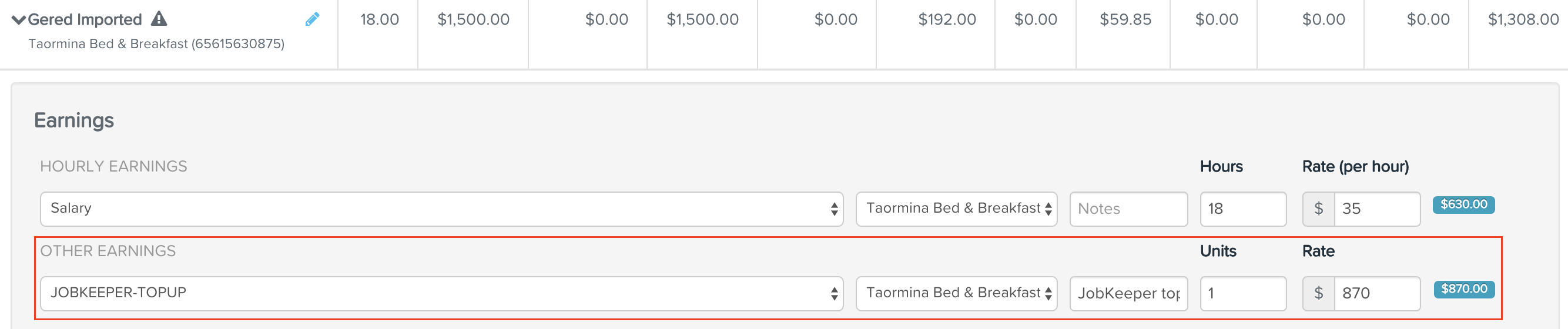1568x329 pixels.
Task: Open the JobKeeper row location dropdown
Action: (956, 293)
